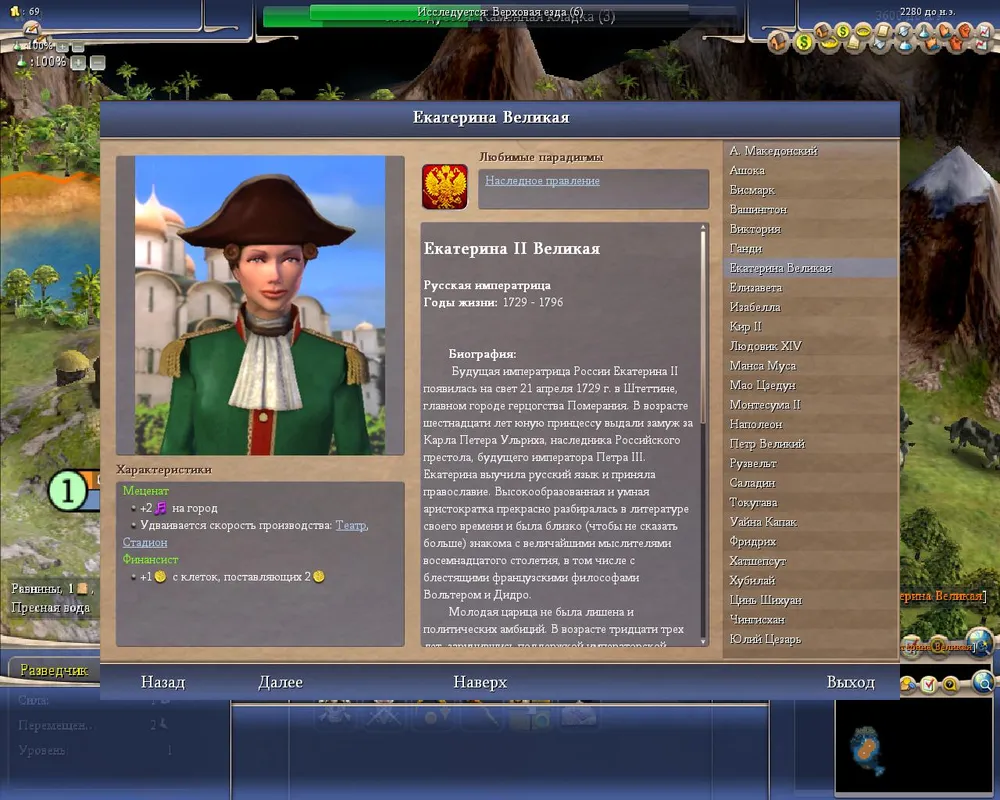The width and height of the screenshot is (1000, 800).
Task: Select Юлий Цезарь in the leader list
Action: coord(810,639)
